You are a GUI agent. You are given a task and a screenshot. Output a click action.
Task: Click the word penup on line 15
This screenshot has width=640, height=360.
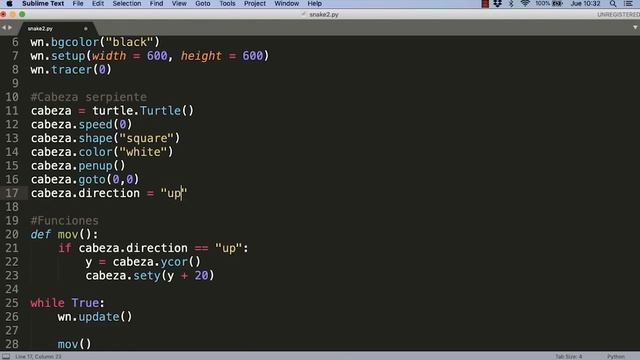click(96, 166)
